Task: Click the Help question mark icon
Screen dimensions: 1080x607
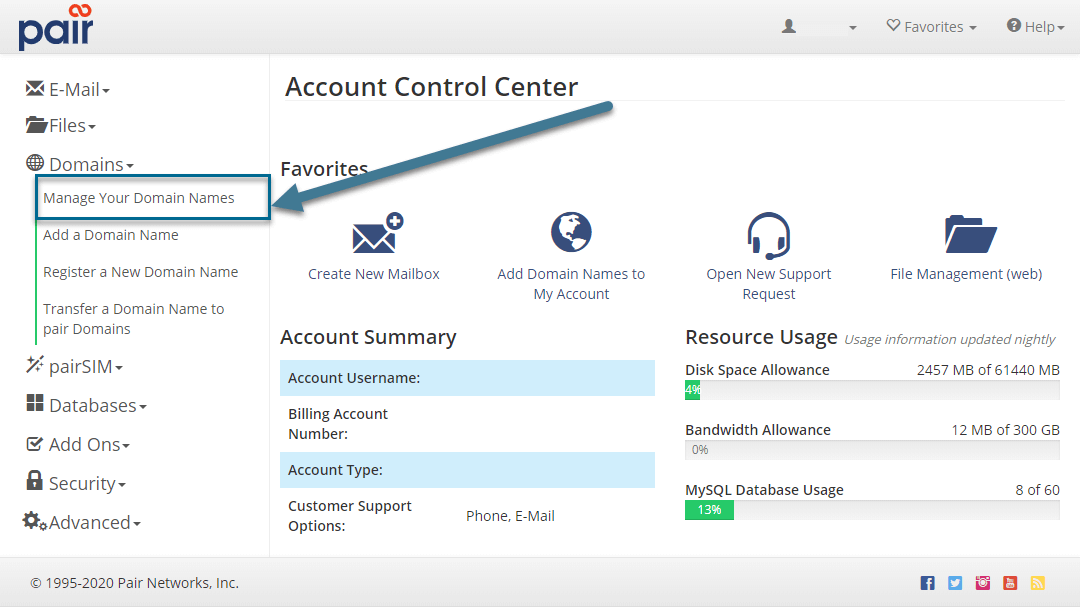Action: click(x=1013, y=25)
